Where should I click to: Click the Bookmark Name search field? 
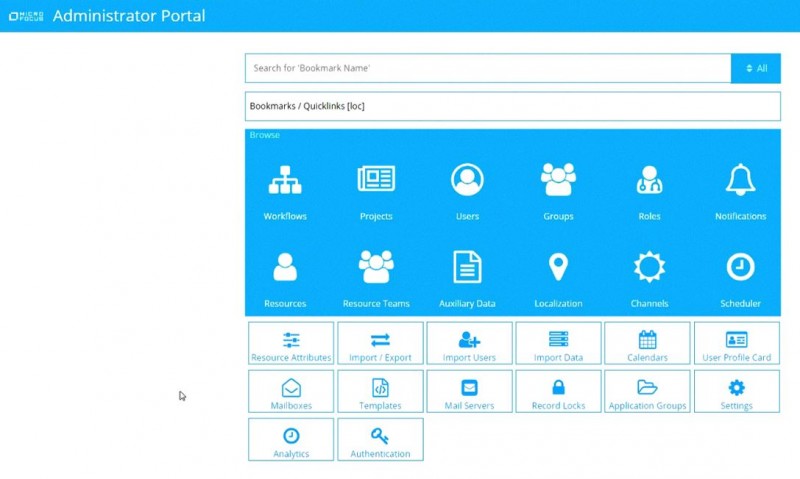488,68
